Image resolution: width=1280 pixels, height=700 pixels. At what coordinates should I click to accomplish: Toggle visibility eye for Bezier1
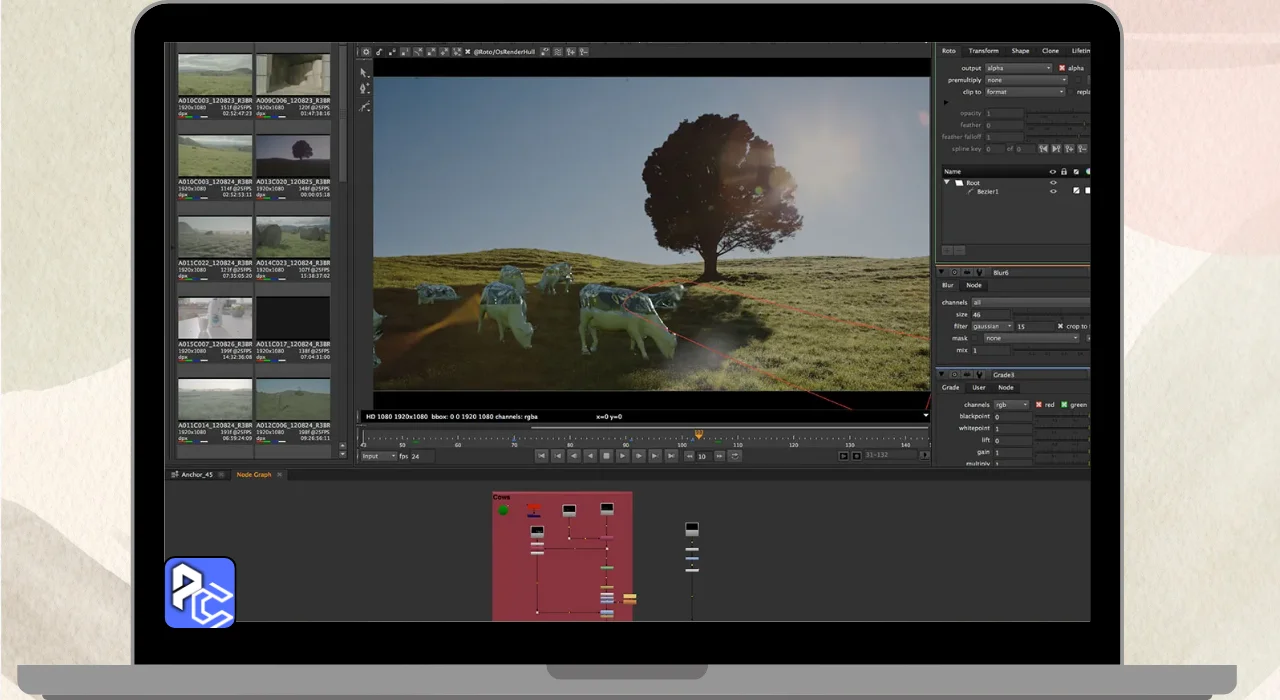[x=1053, y=191]
